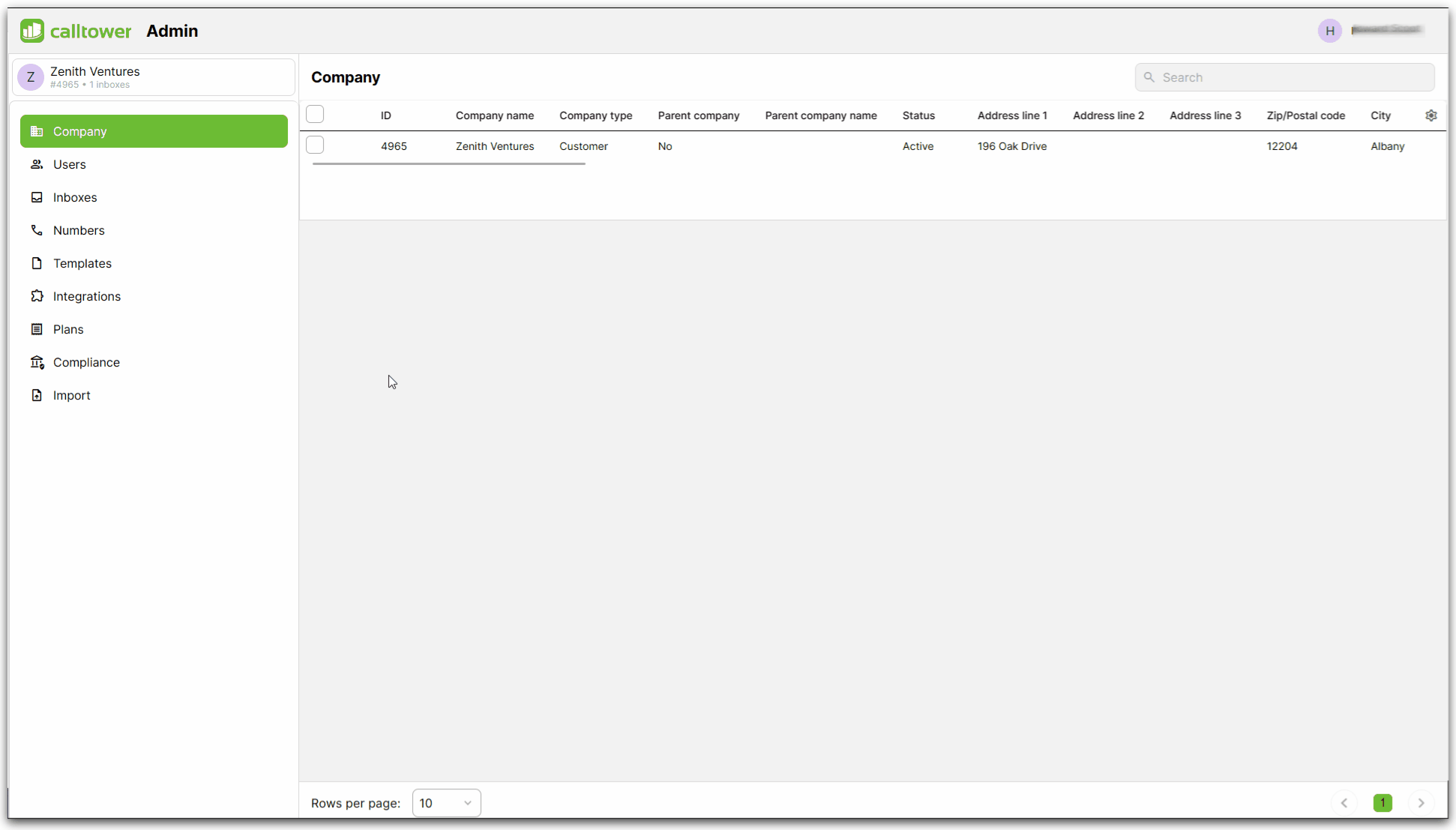Click the Numbers sidebar icon
This screenshot has height=830, width=1456.
click(37, 230)
